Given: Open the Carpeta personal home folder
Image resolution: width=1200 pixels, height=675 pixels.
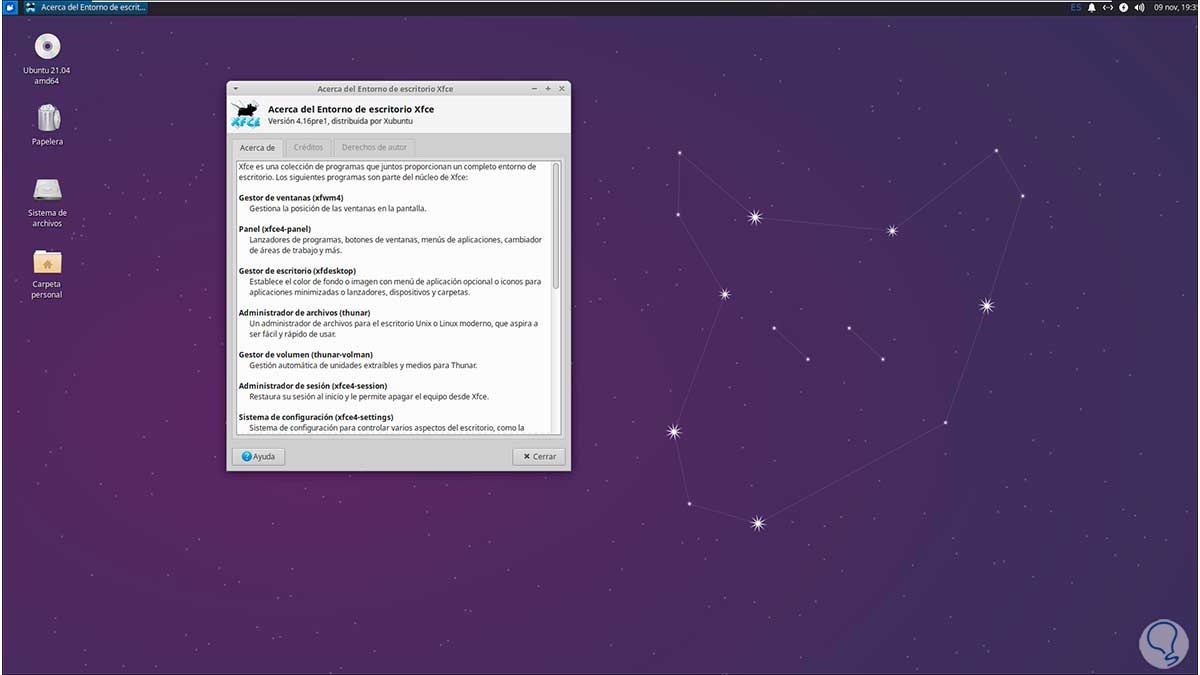Looking at the screenshot, I should point(47,261).
